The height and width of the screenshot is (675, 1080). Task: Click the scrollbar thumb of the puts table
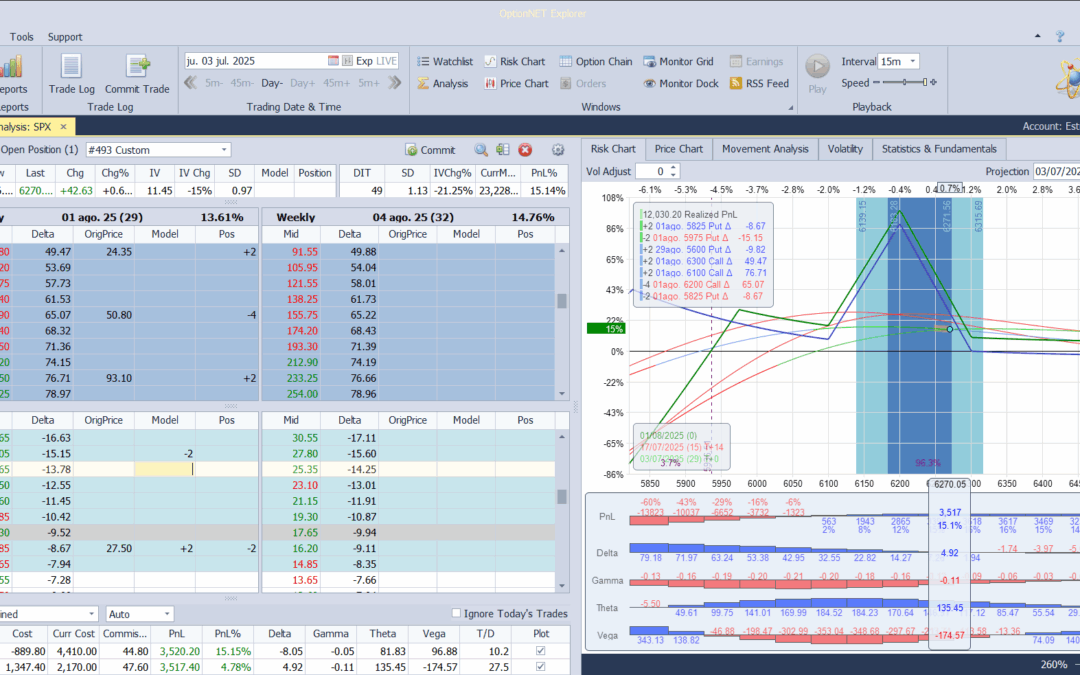562,497
